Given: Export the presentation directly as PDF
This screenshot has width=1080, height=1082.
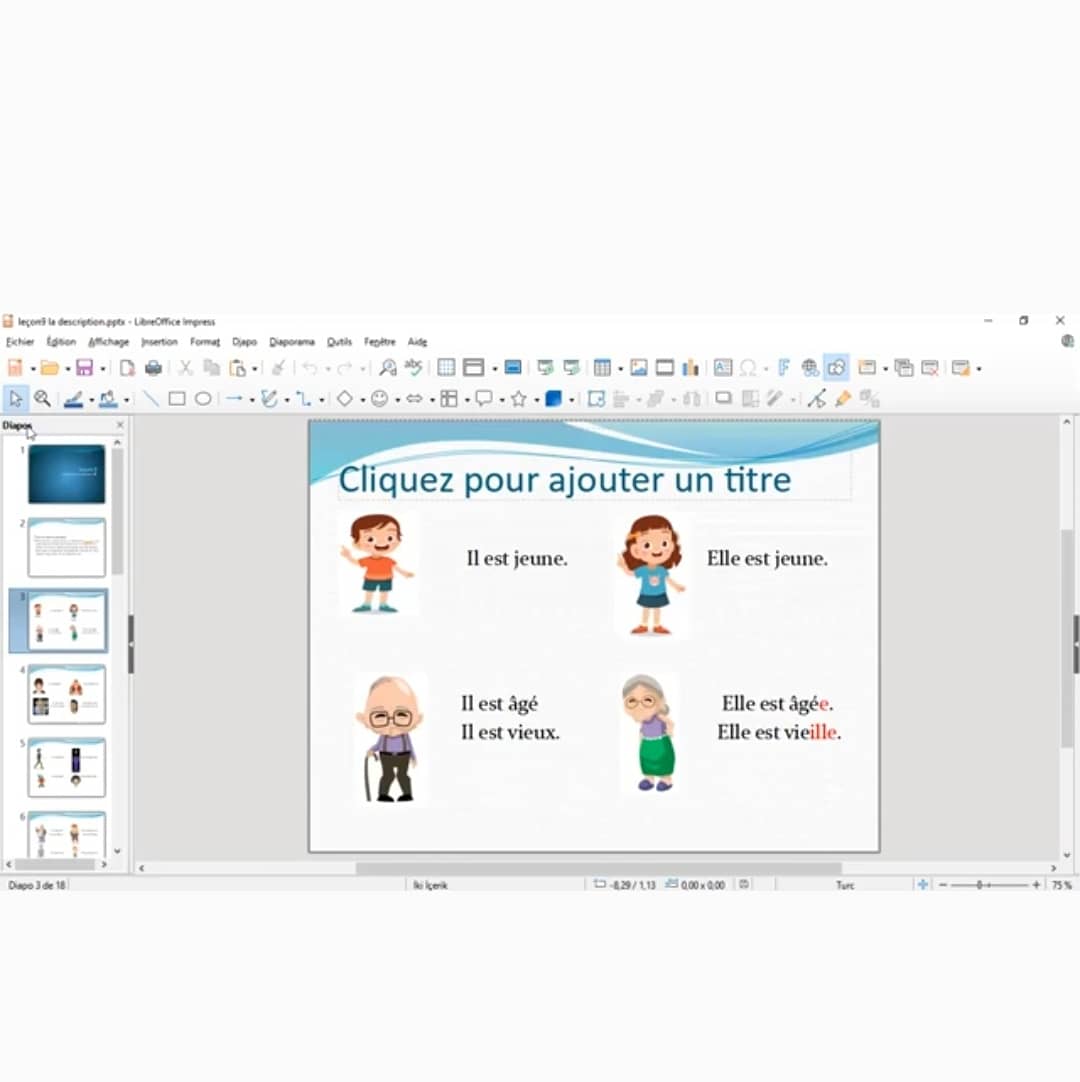Looking at the screenshot, I should point(127,368).
